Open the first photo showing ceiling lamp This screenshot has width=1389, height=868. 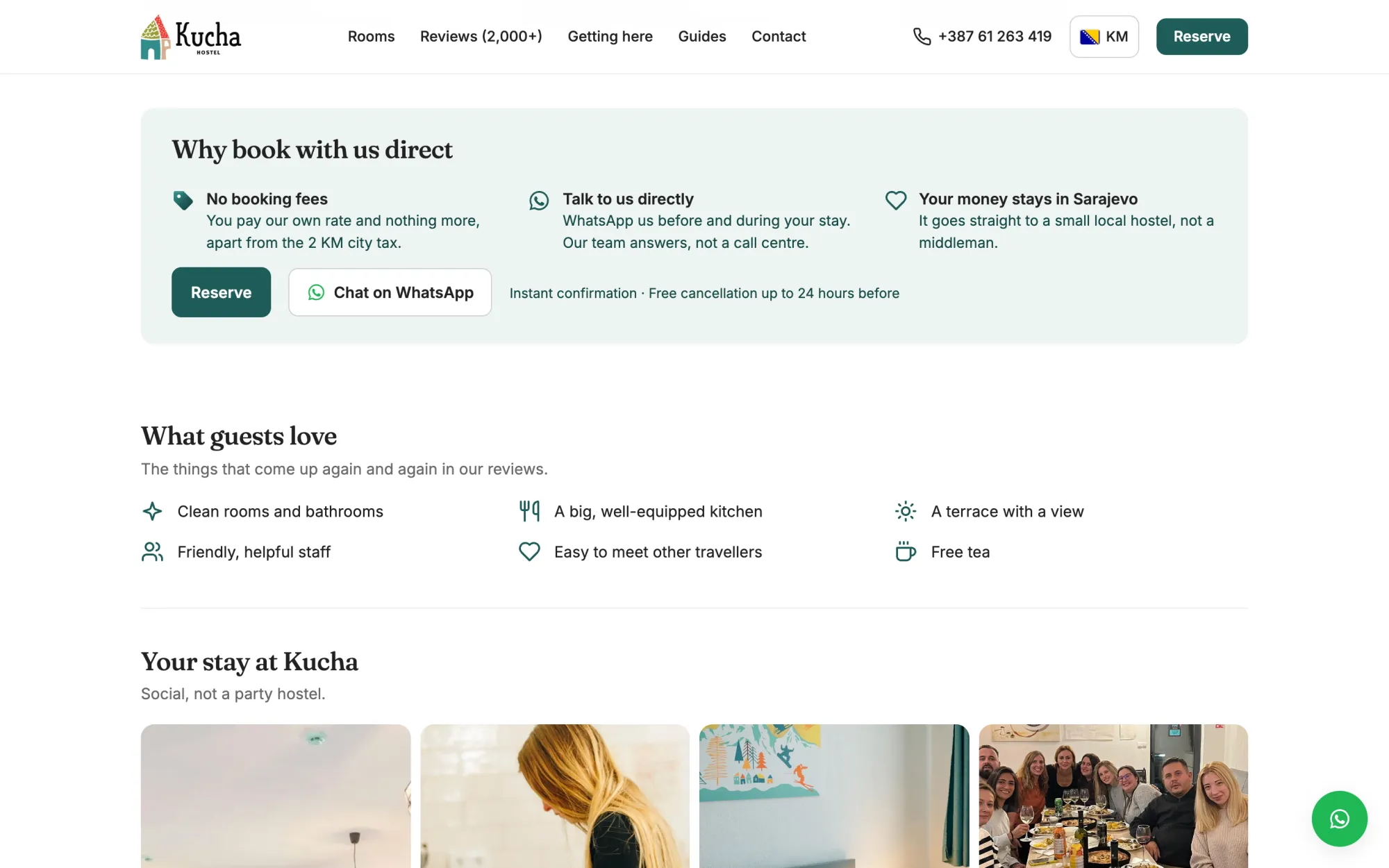pyautogui.click(x=276, y=796)
